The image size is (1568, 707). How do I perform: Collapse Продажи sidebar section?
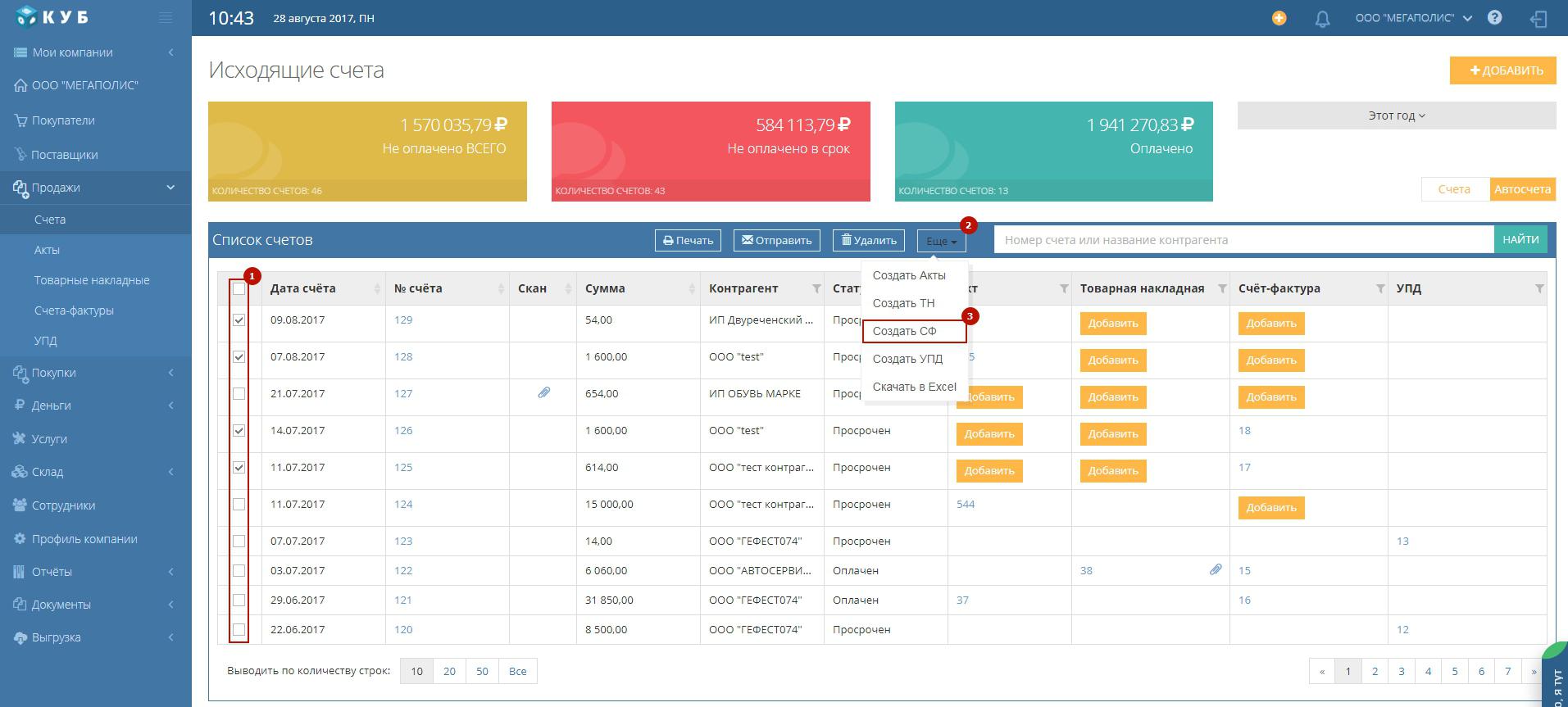[95, 188]
